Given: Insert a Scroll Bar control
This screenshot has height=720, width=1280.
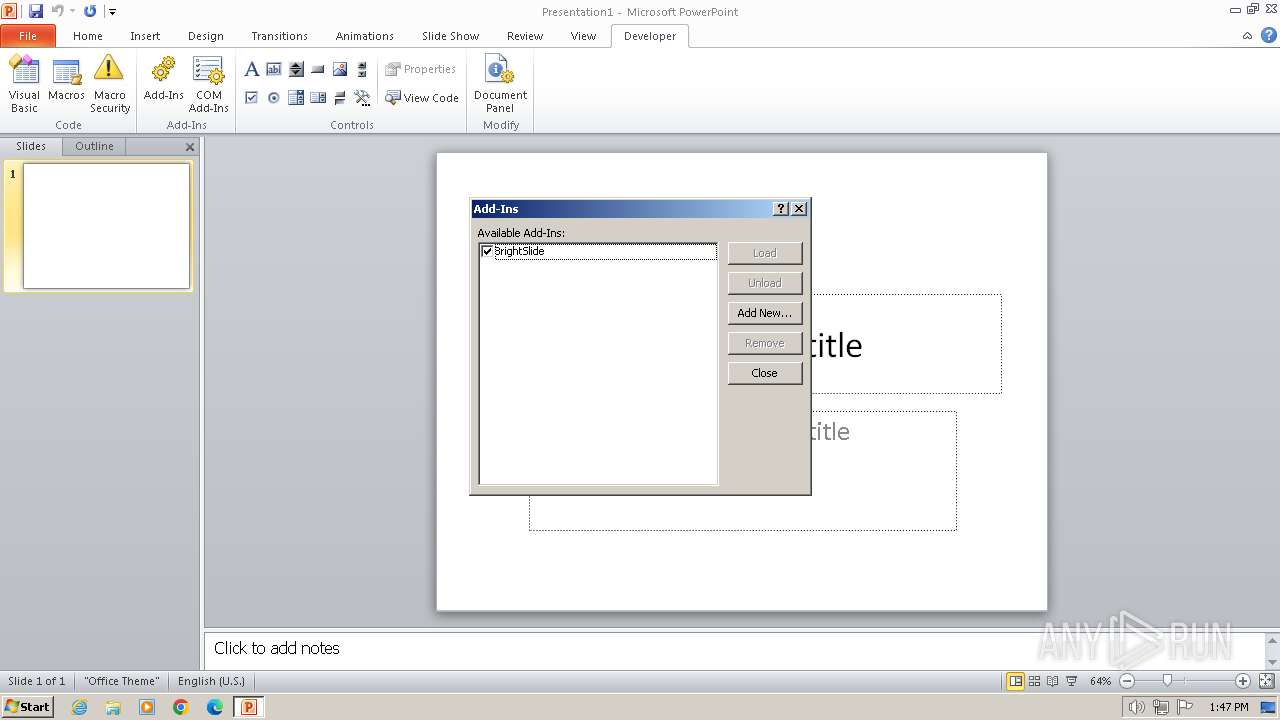Looking at the screenshot, I should (362, 69).
